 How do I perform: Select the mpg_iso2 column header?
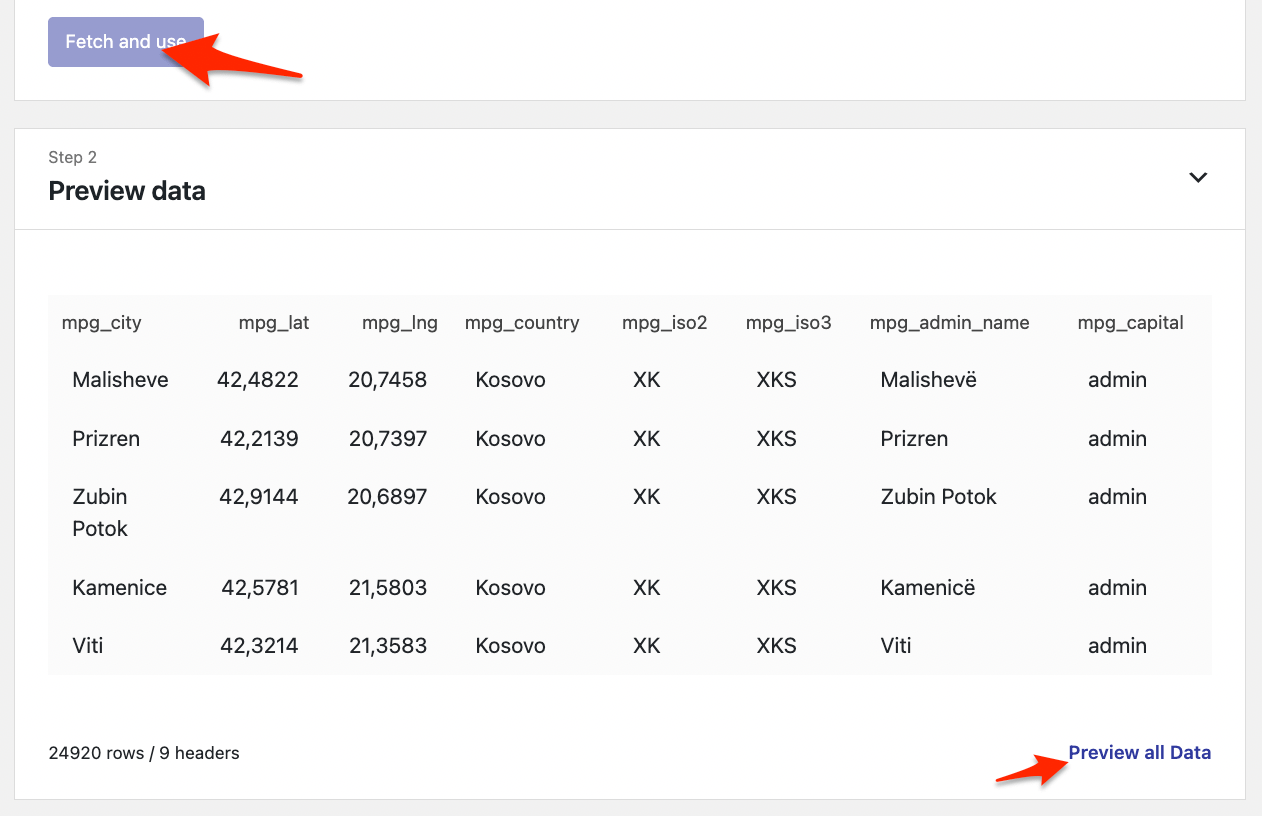(x=664, y=323)
